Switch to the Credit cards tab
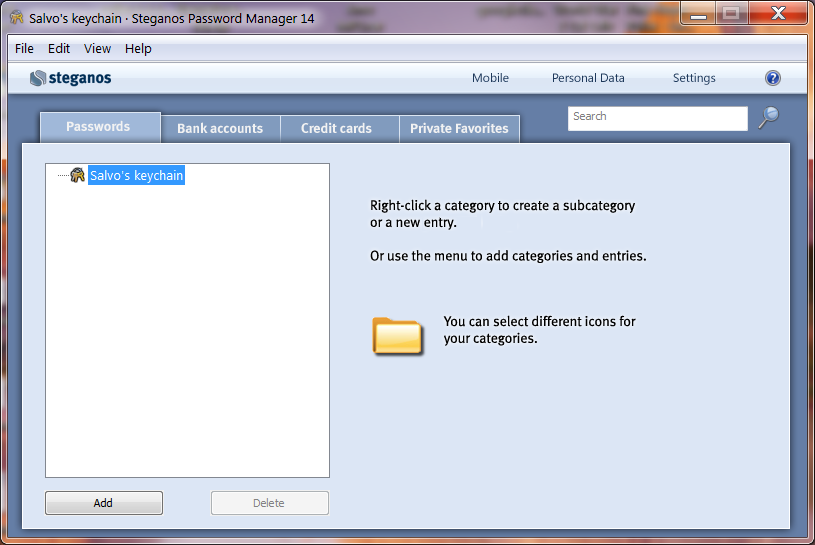This screenshot has height=545, width=815. click(339, 128)
